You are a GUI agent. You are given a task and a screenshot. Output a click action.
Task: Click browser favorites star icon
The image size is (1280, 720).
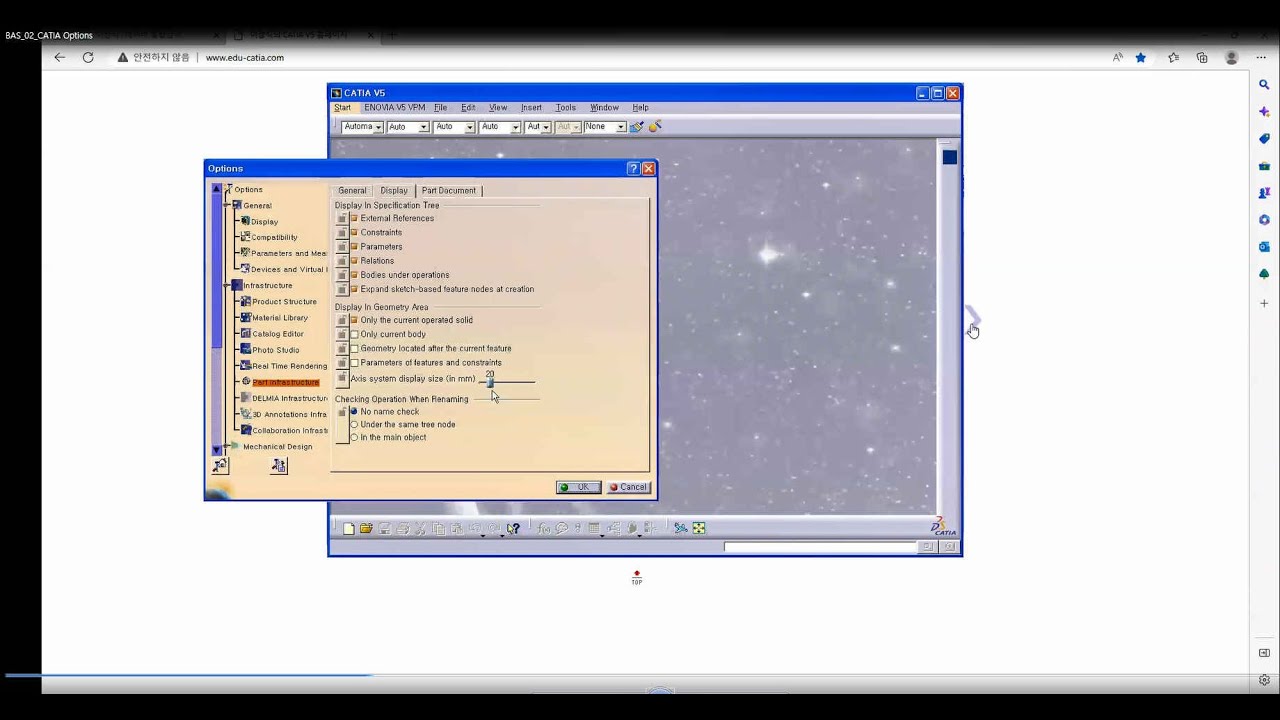(x=1140, y=58)
